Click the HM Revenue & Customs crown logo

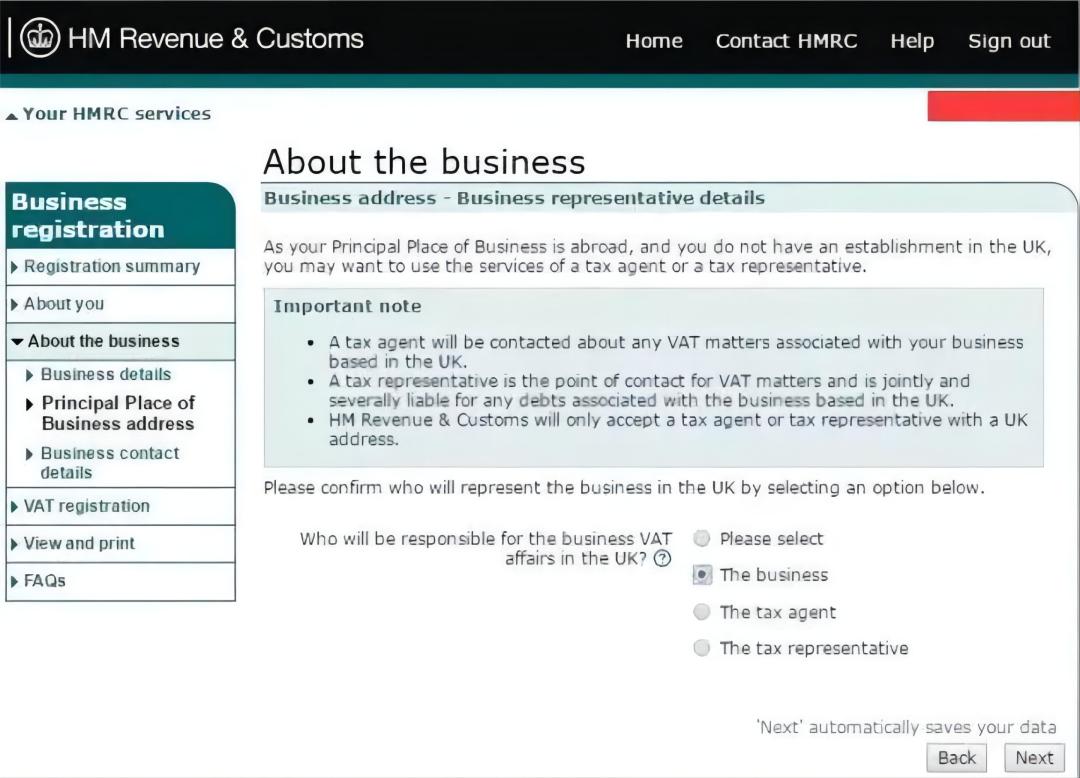40,39
